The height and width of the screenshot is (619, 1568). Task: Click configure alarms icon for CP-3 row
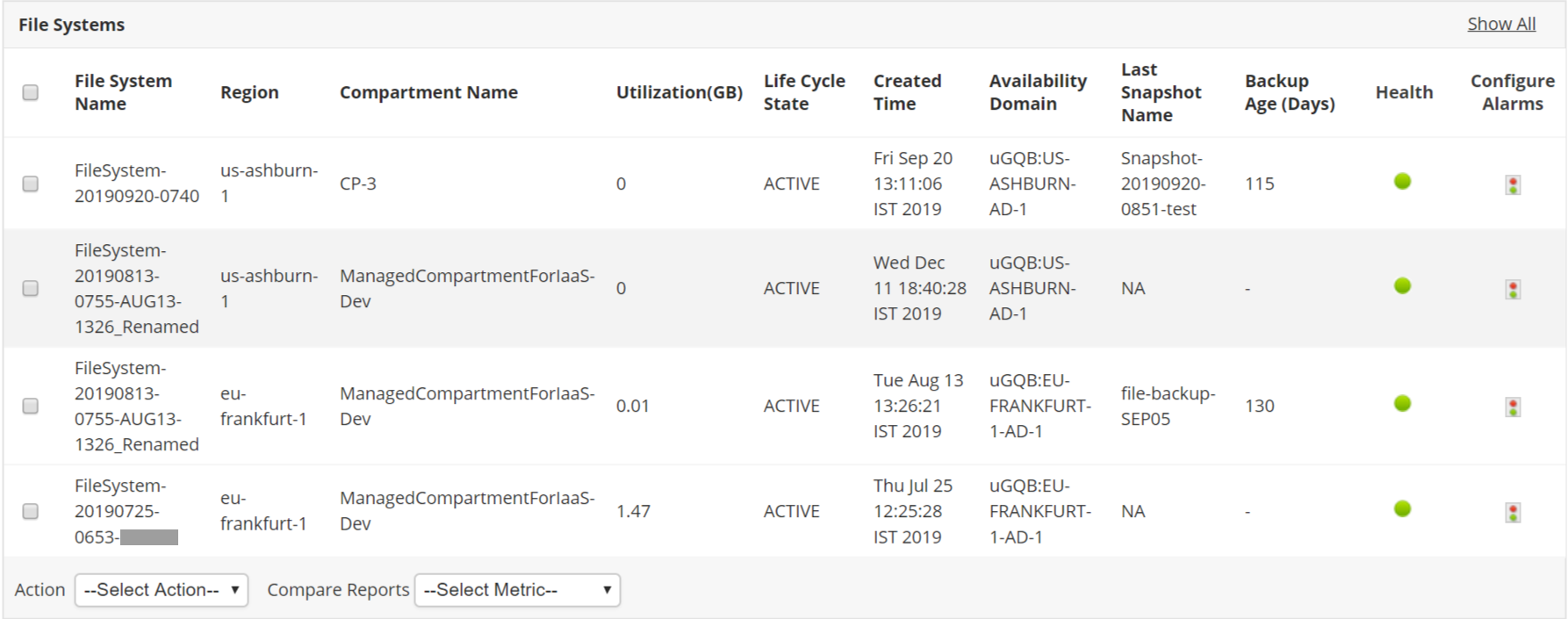tap(1512, 184)
